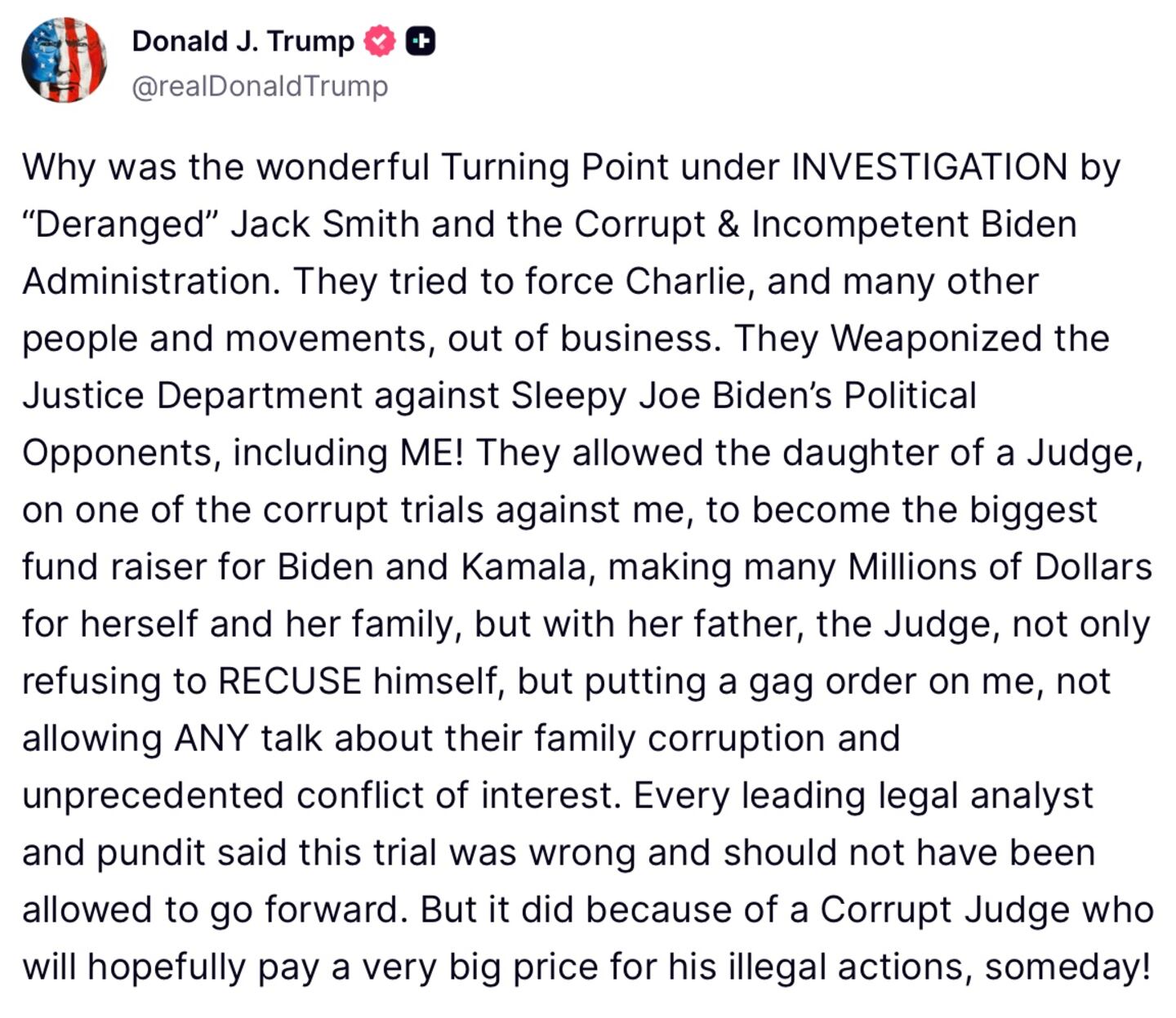The width and height of the screenshot is (1176, 1018).
Task: Click the name Kamala in the post
Action: point(523,567)
